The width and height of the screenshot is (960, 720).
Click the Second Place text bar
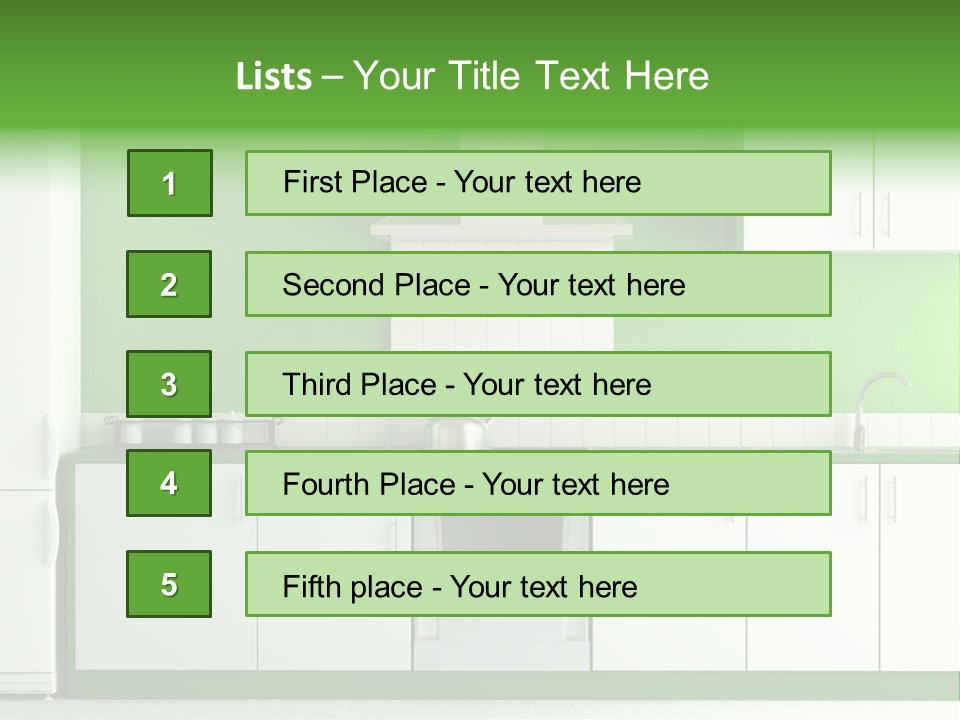point(538,284)
